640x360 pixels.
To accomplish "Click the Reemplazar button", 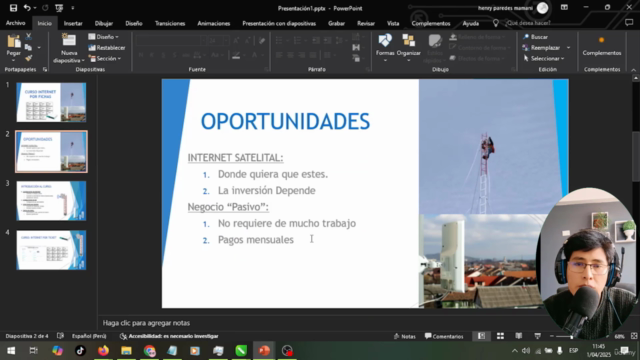I will click(x=542, y=48).
